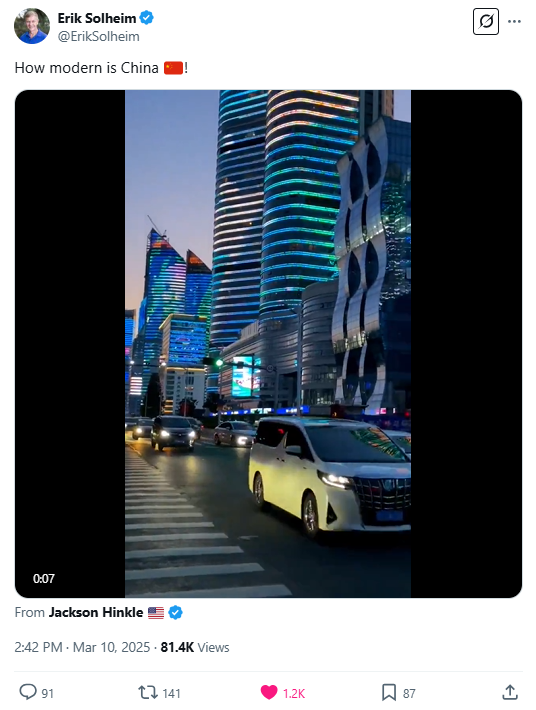This screenshot has width=536, height=710.
Task: Open the three-dot more options menu
Action: [x=514, y=21]
